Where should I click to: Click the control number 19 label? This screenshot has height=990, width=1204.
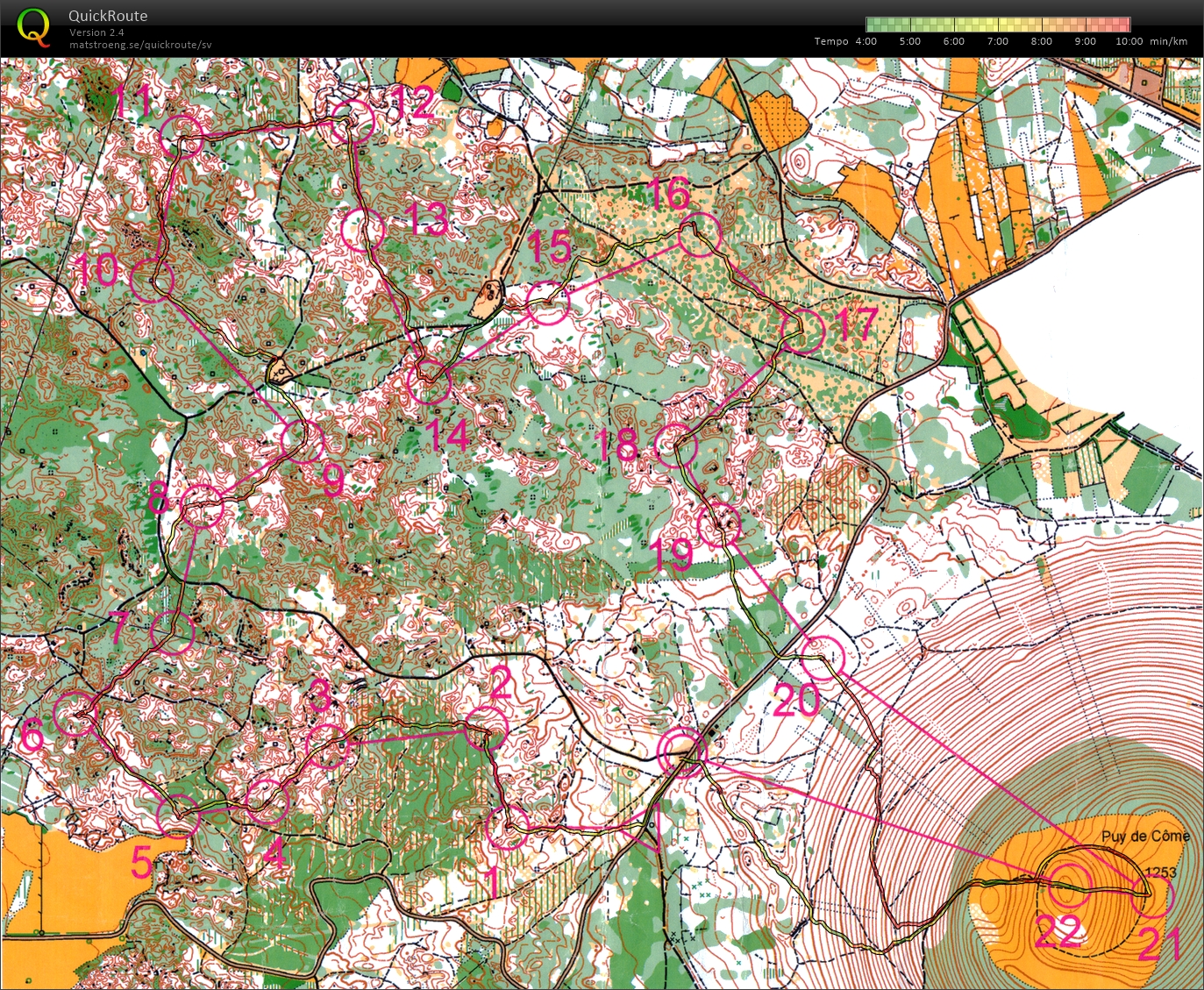tap(673, 555)
